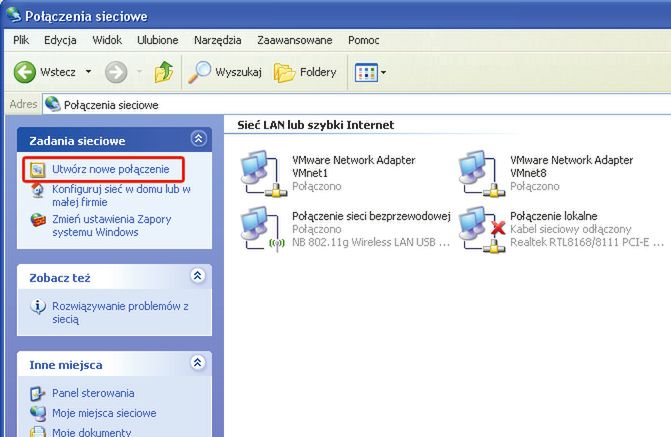Open the Pomoc menu
This screenshot has width=671, height=437.
pyautogui.click(x=363, y=40)
